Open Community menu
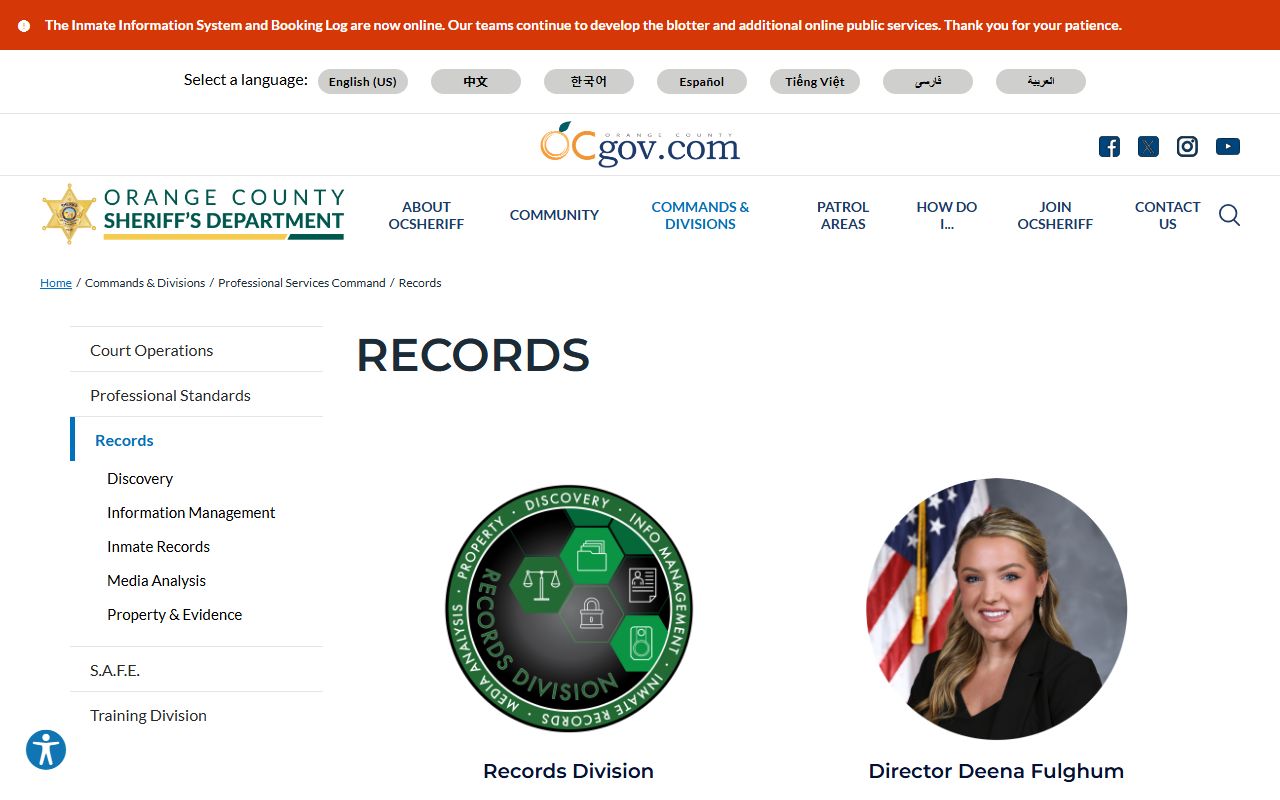The image size is (1280, 800). coord(554,215)
